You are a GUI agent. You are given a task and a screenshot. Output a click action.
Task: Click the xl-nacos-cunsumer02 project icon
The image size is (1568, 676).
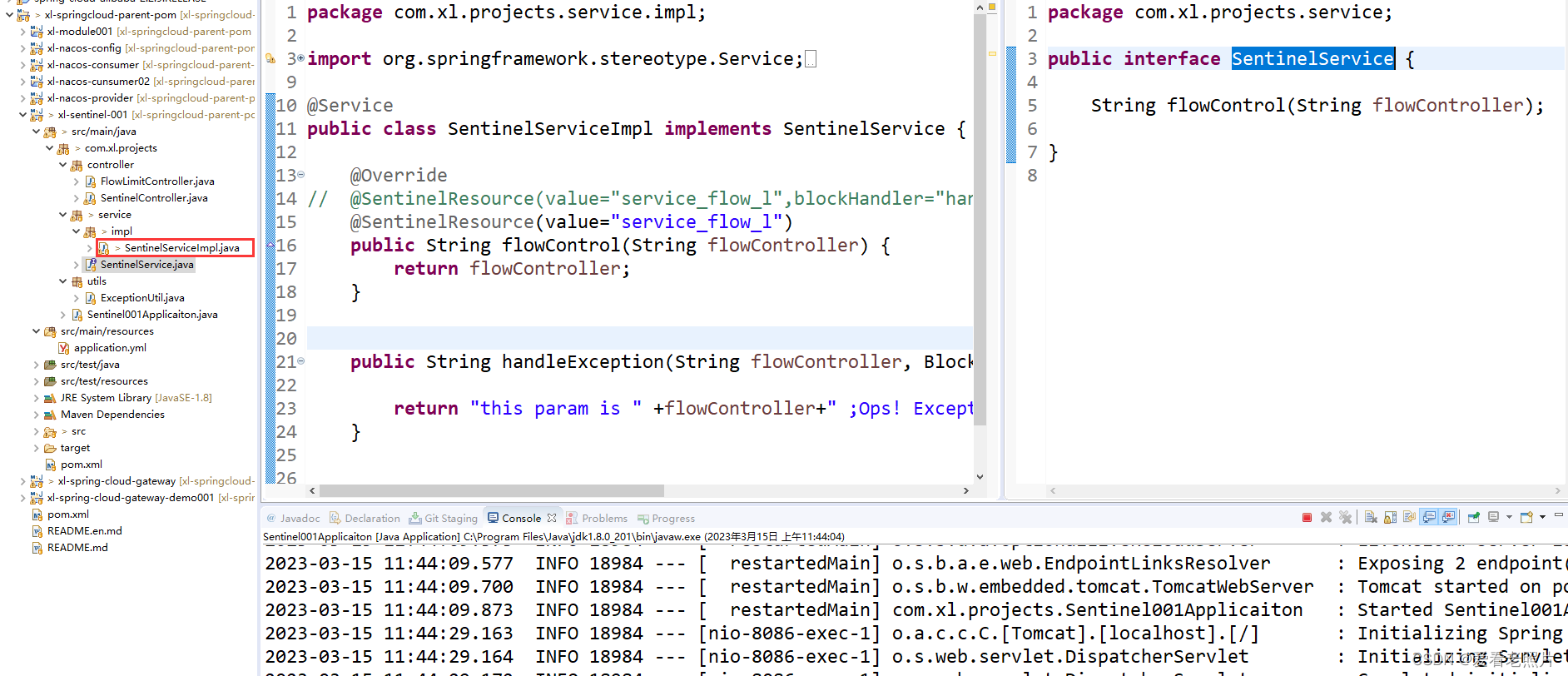point(37,82)
